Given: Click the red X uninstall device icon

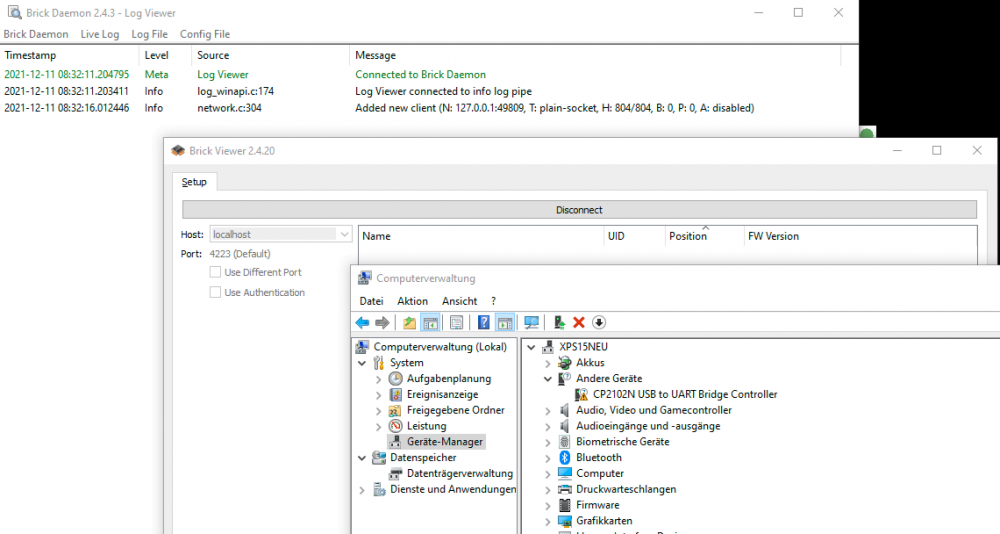Looking at the screenshot, I should (578, 322).
